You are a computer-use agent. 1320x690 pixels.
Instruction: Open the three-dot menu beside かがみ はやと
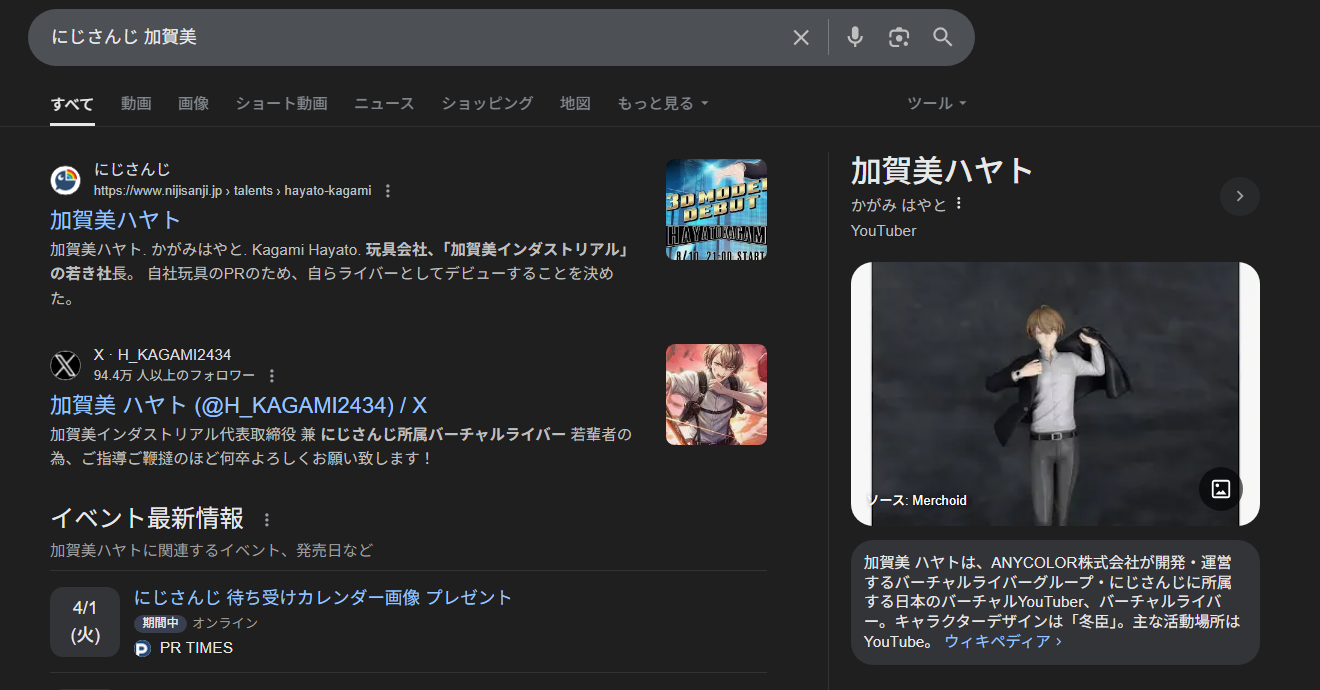pyautogui.click(x=959, y=204)
